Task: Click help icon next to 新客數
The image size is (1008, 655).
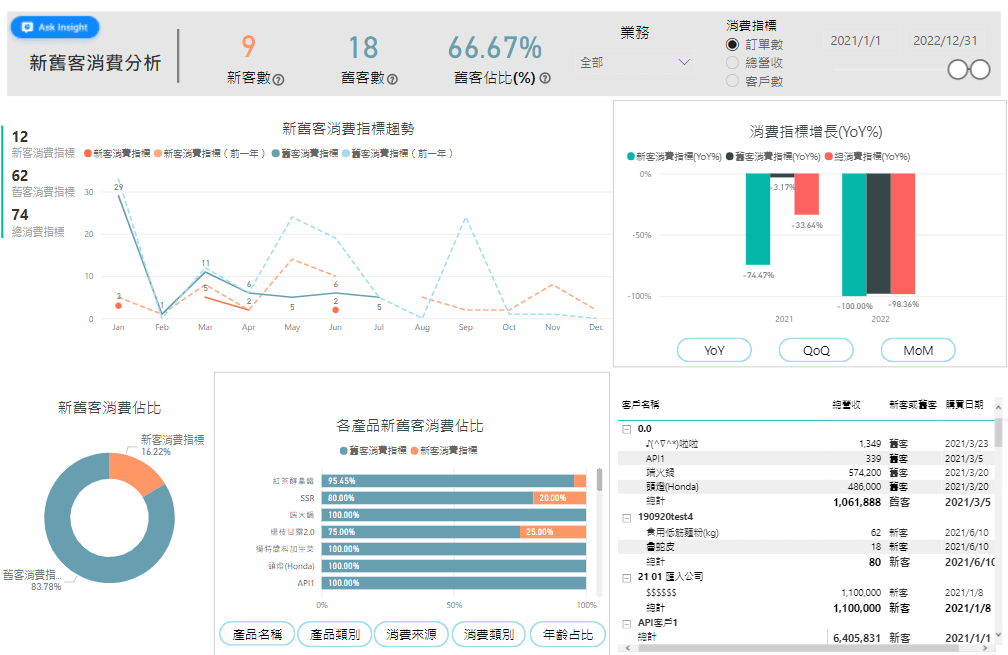Action: (x=278, y=79)
